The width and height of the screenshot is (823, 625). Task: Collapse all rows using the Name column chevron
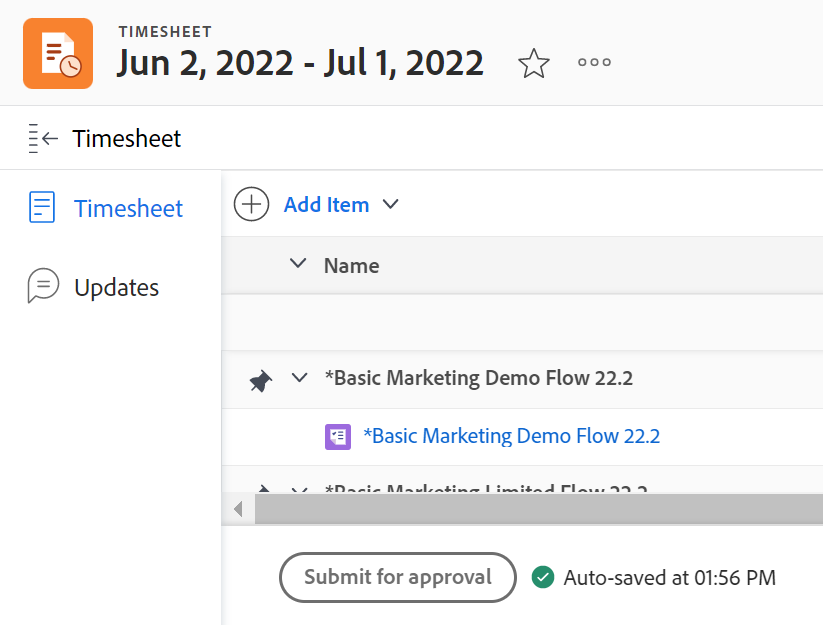click(x=297, y=264)
